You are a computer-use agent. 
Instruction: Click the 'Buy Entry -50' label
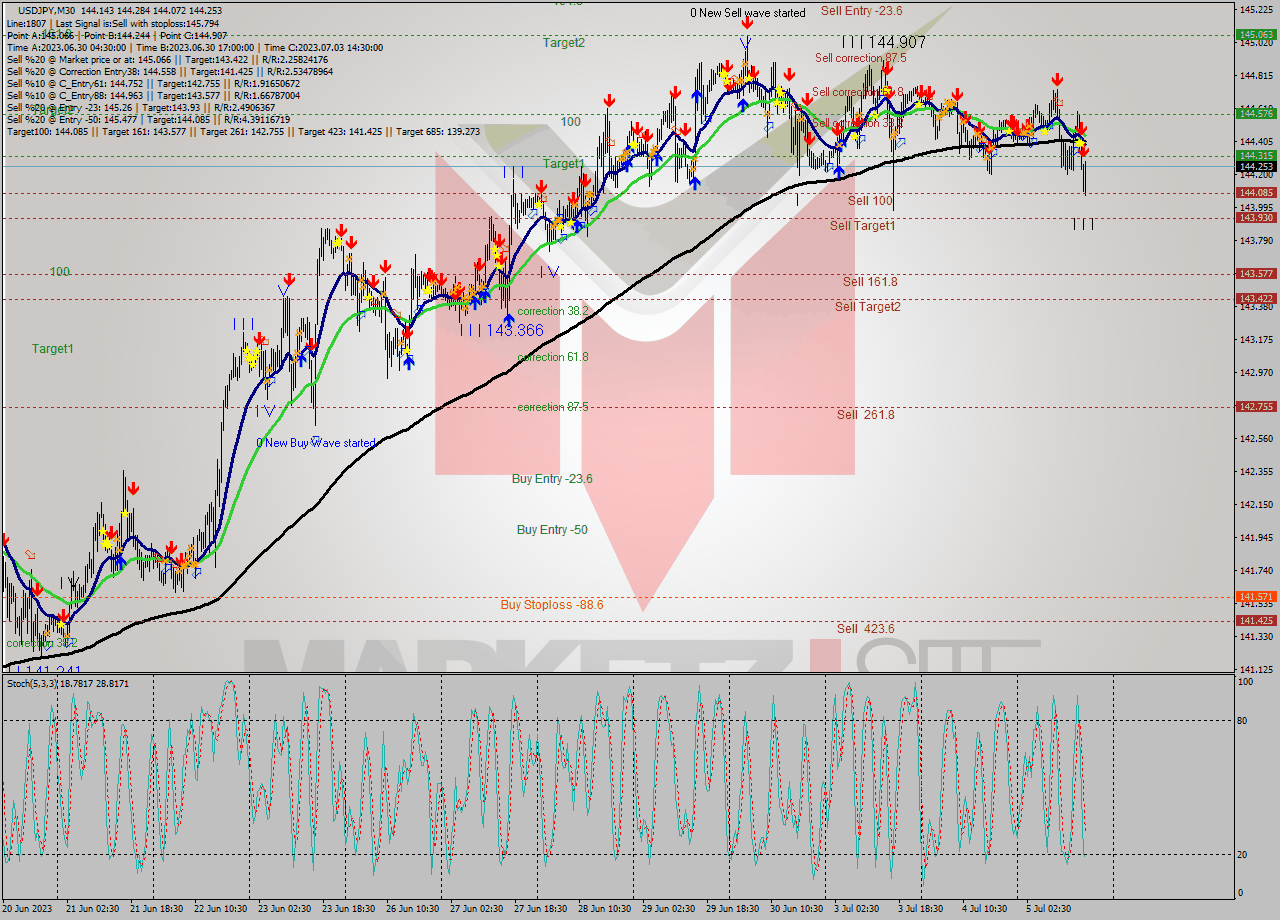[552, 530]
